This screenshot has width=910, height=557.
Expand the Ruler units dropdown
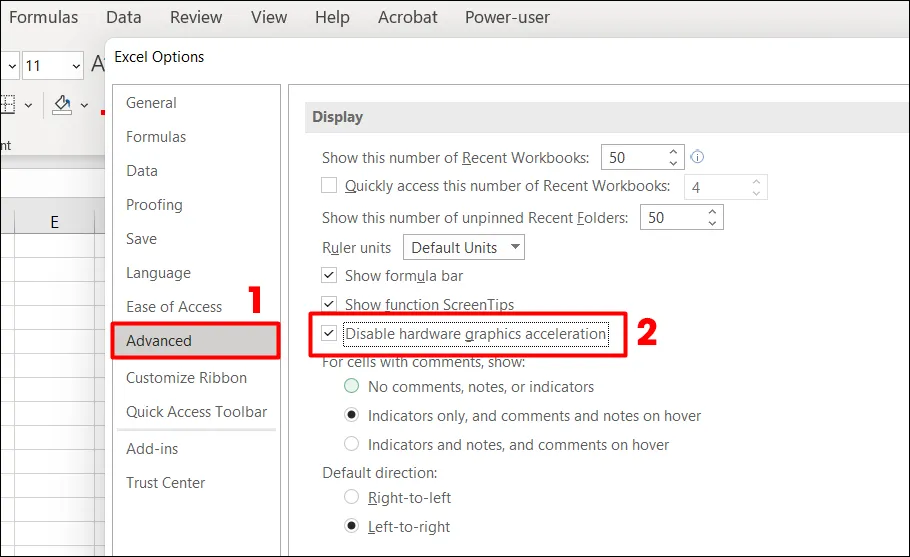[x=515, y=247]
